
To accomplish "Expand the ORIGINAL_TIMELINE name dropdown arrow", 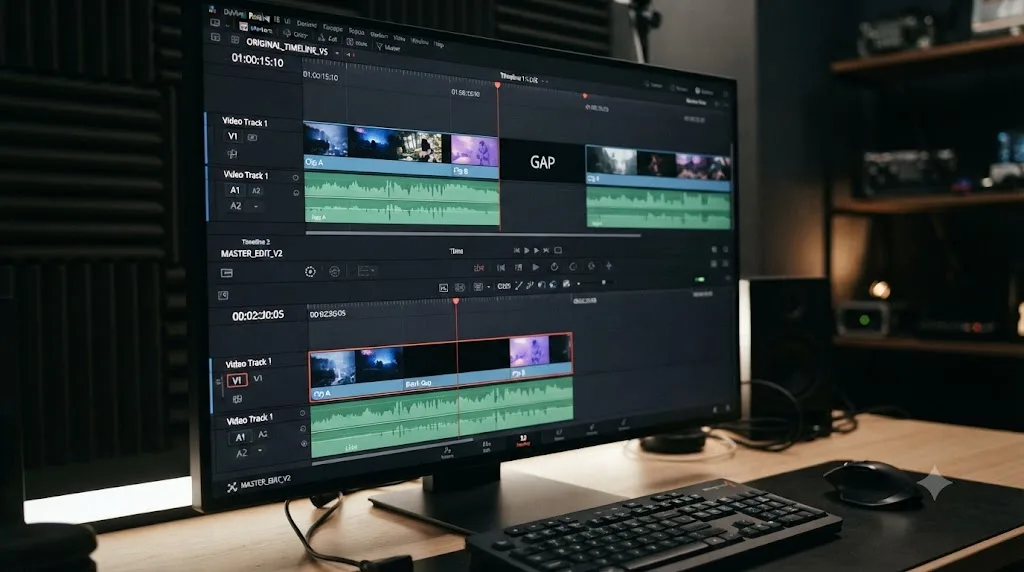I will (337, 53).
